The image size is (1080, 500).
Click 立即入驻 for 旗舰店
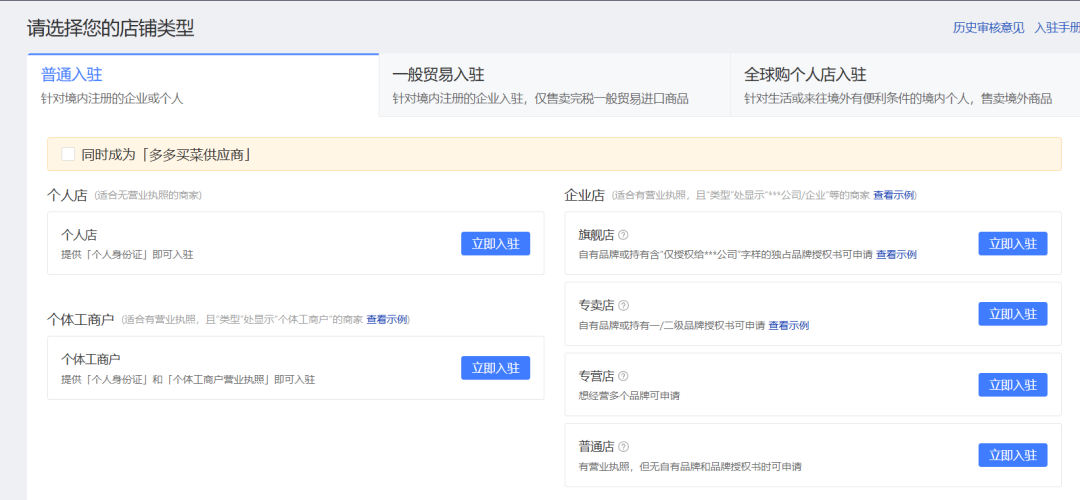[x=1012, y=243]
